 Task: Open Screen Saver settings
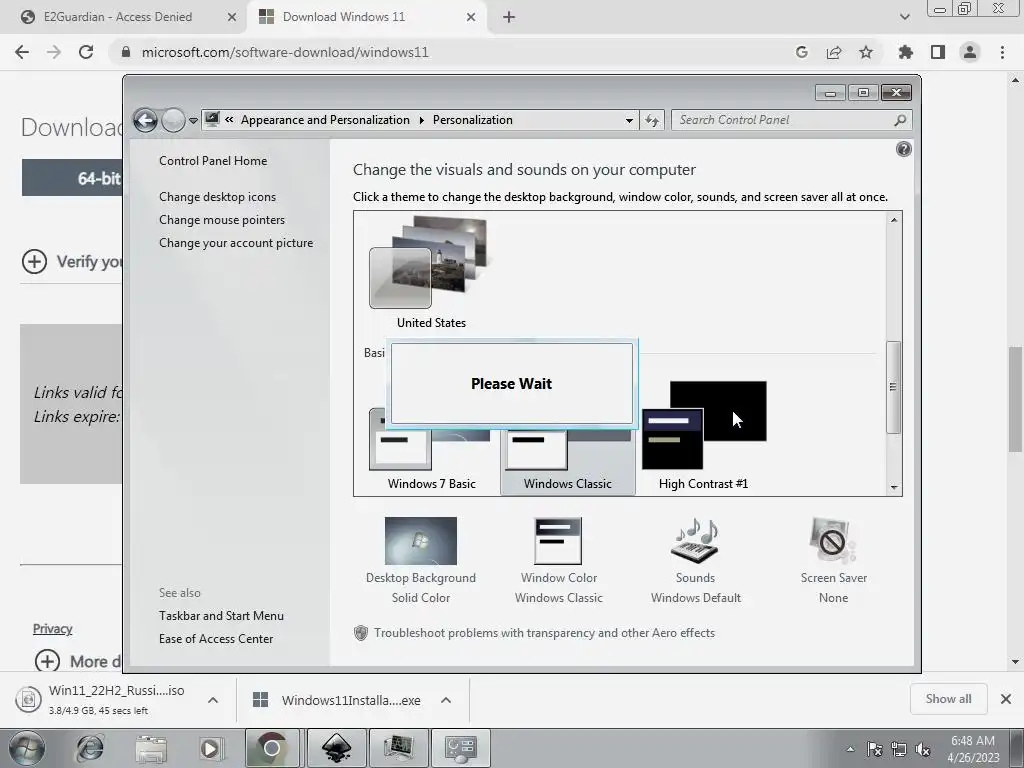pos(833,560)
